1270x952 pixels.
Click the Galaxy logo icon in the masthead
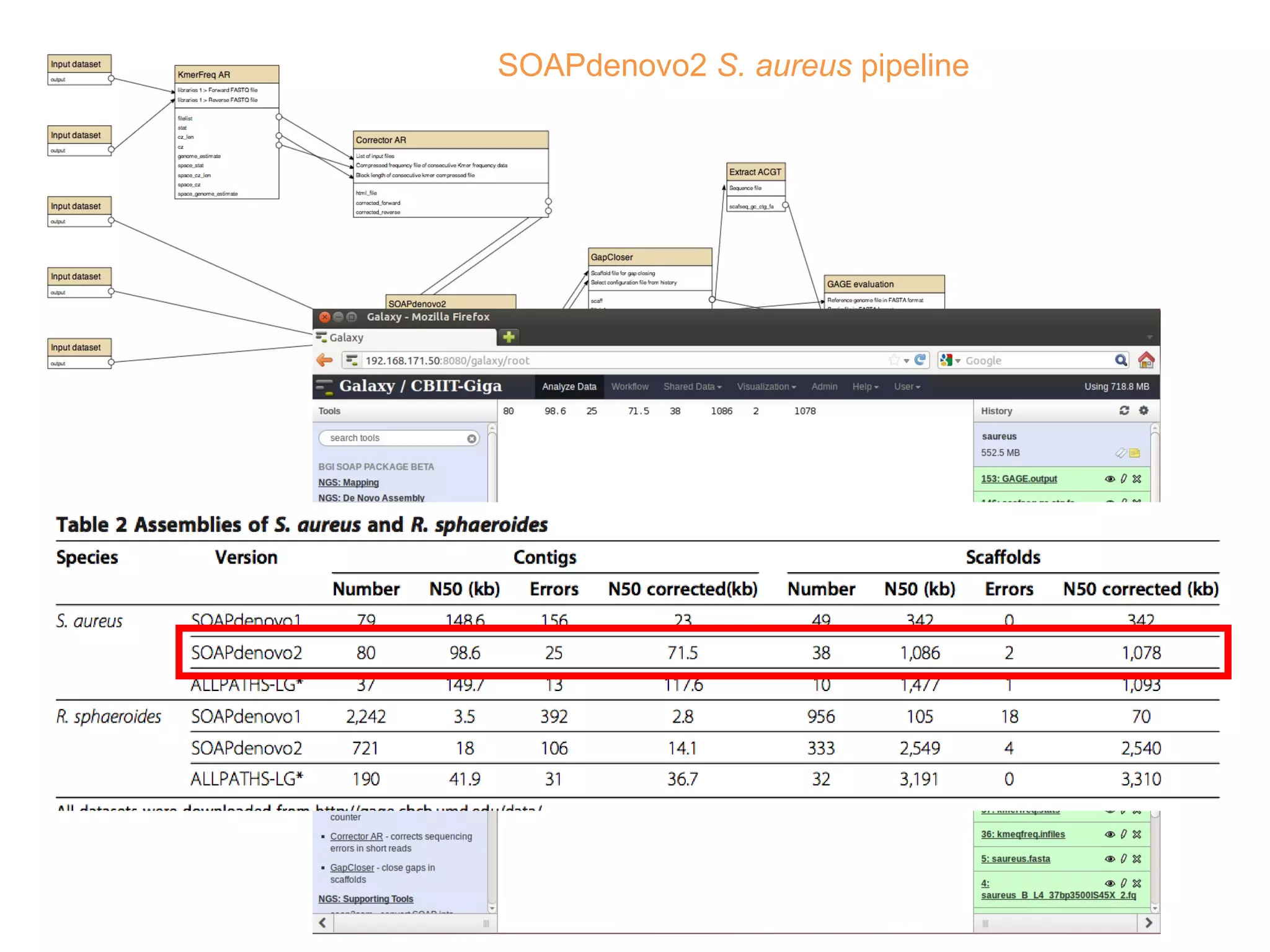(324, 386)
